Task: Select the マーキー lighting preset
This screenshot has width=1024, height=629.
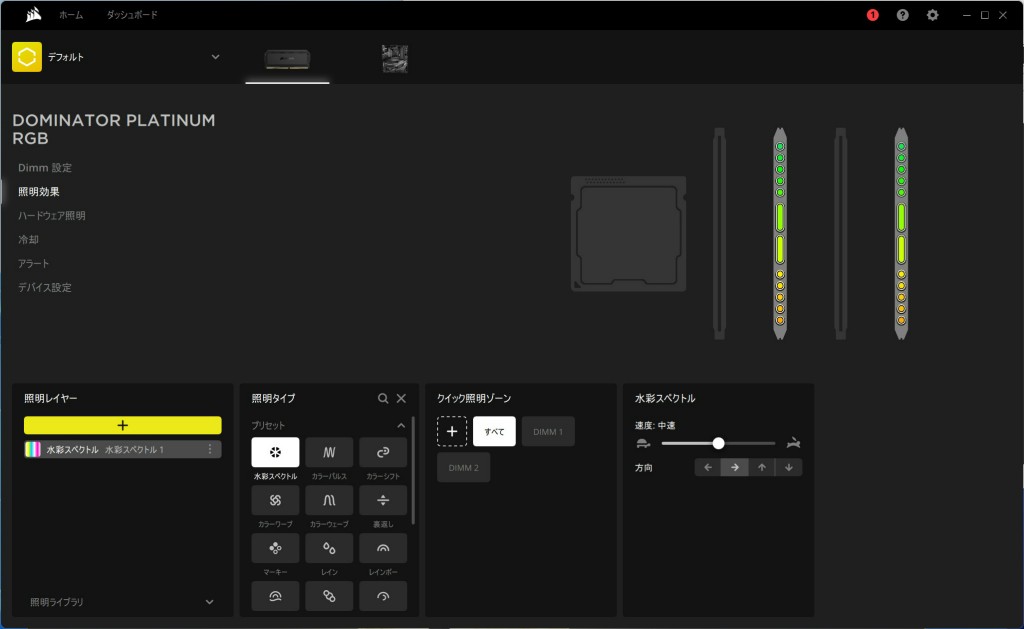Action: (275, 548)
